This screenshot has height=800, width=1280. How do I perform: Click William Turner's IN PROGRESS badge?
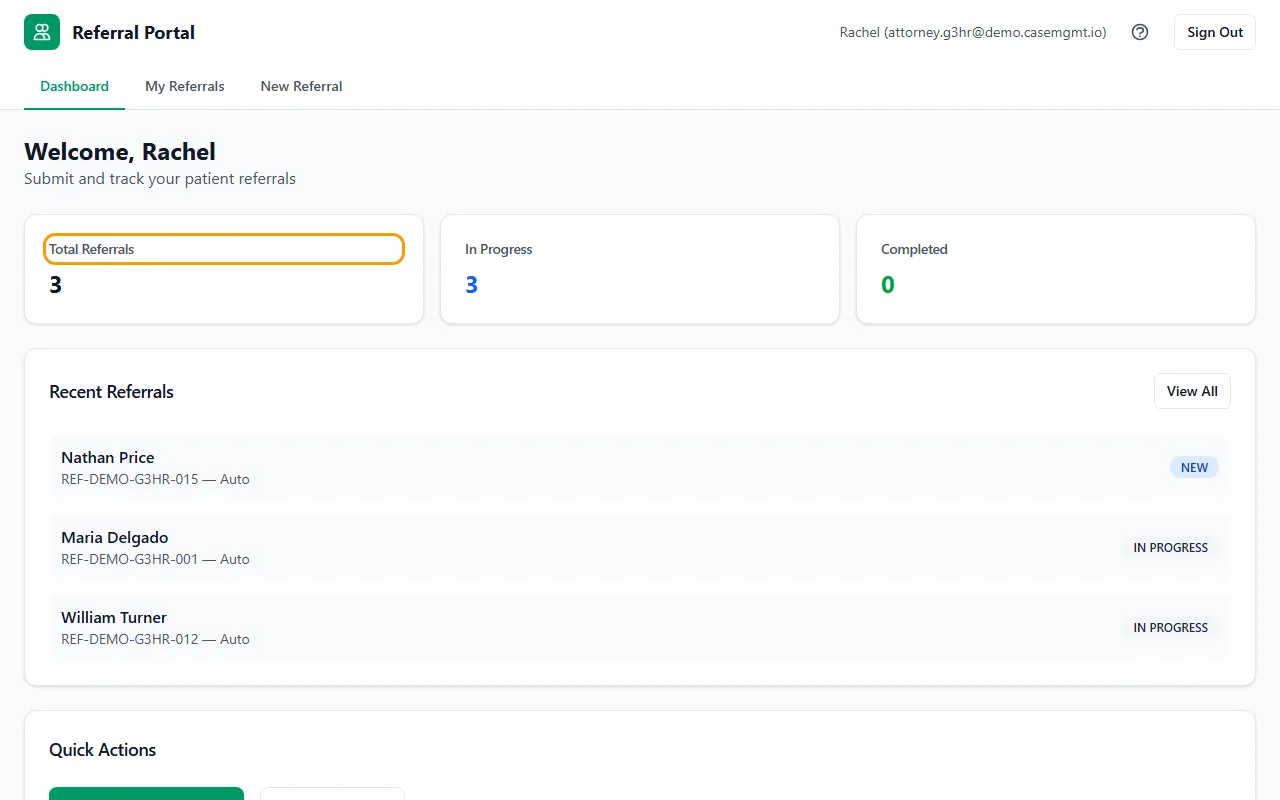[1170, 627]
